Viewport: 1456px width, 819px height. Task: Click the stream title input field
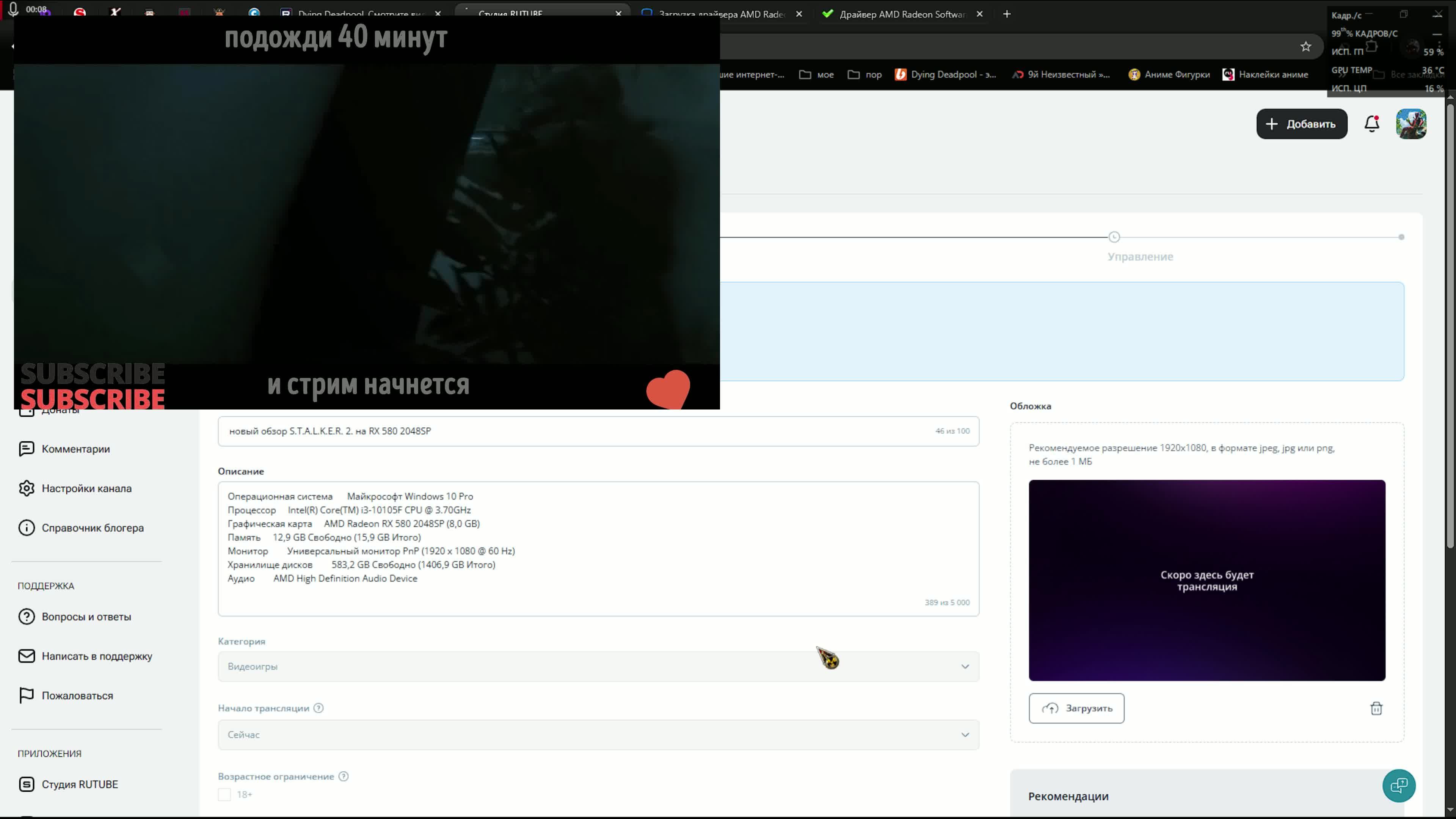tap(599, 431)
